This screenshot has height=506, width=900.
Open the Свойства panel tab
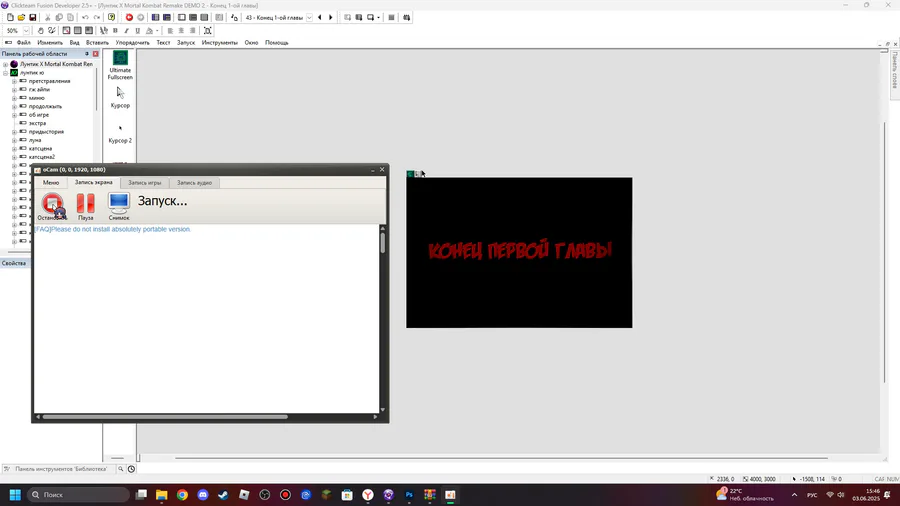(14, 263)
